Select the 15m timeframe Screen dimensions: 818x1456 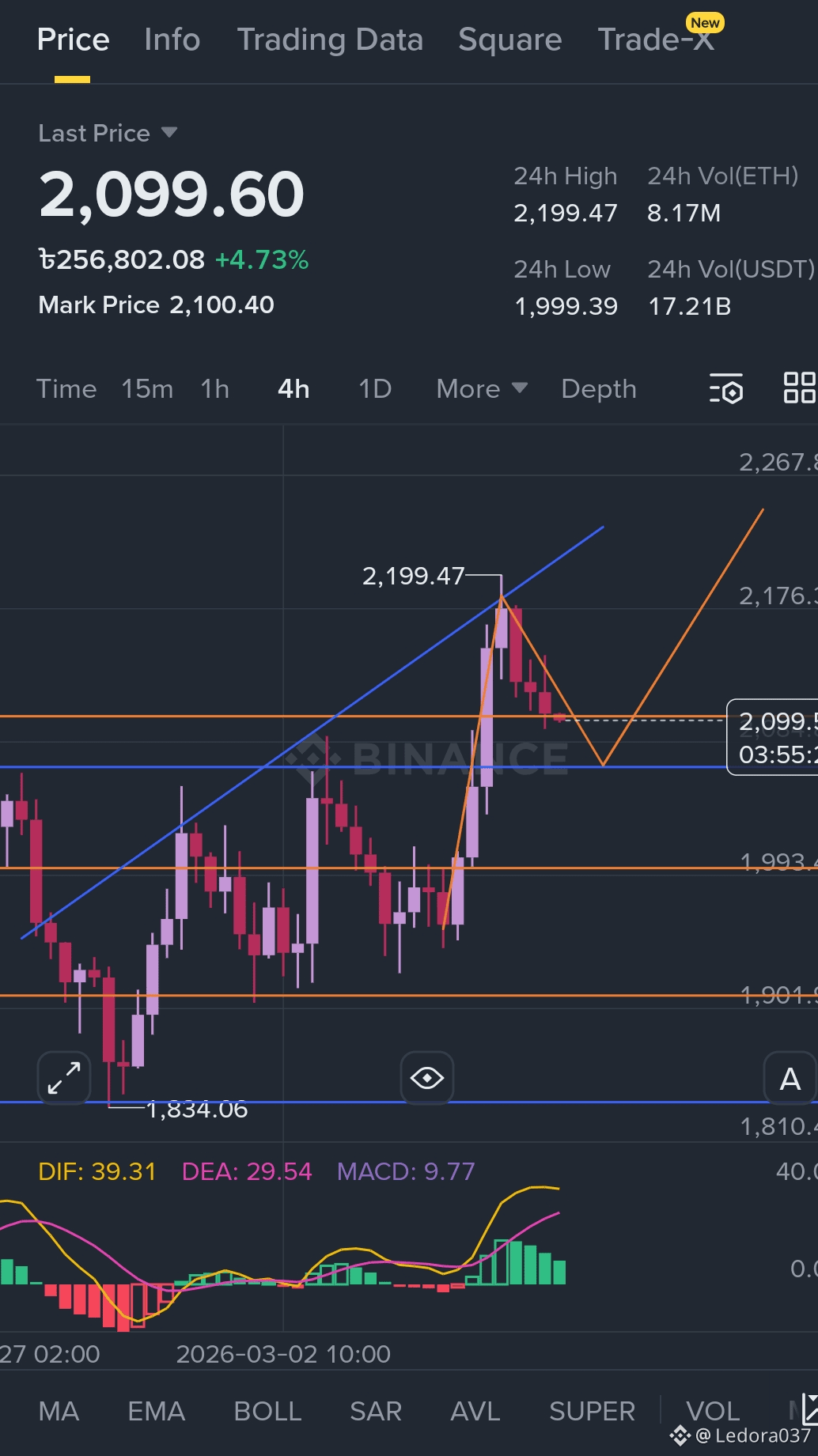click(x=147, y=388)
